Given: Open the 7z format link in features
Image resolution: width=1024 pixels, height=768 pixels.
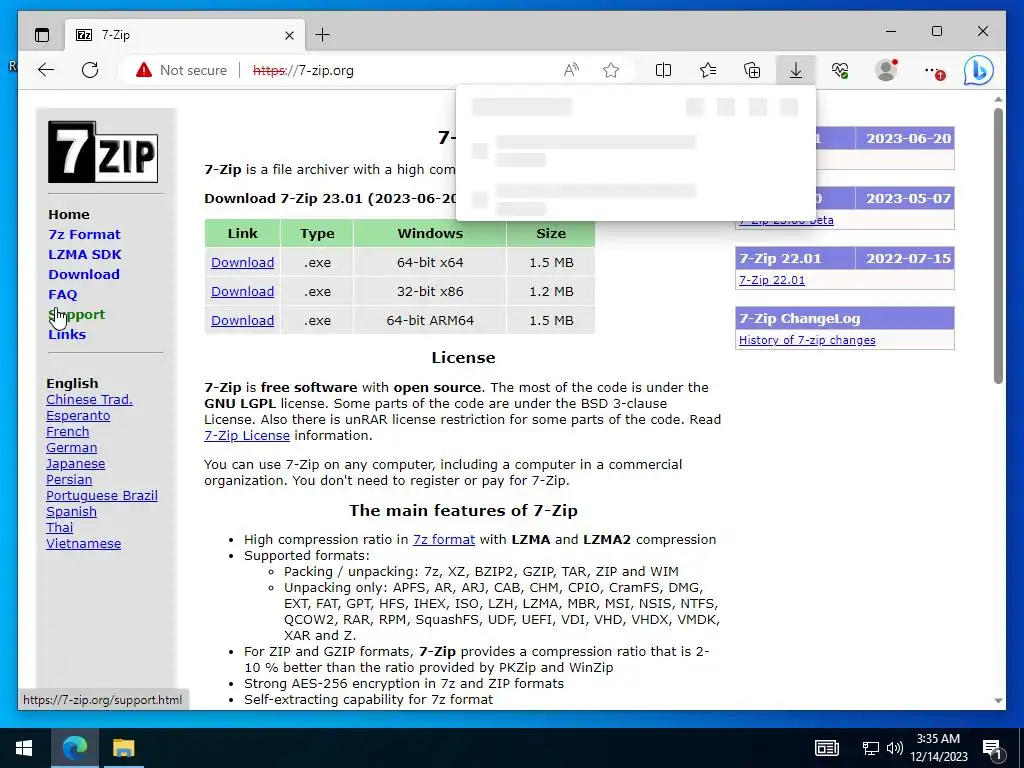Looking at the screenshot, I should 444,539.
